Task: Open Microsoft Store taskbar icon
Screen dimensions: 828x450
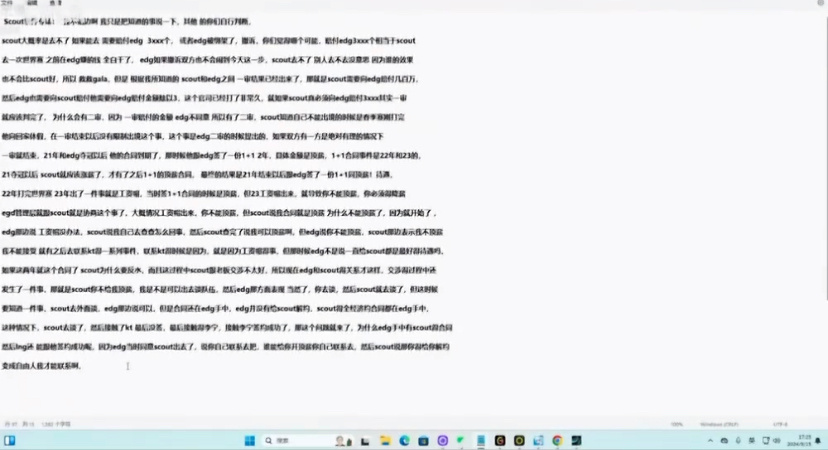Action: (x=424, y=440)
